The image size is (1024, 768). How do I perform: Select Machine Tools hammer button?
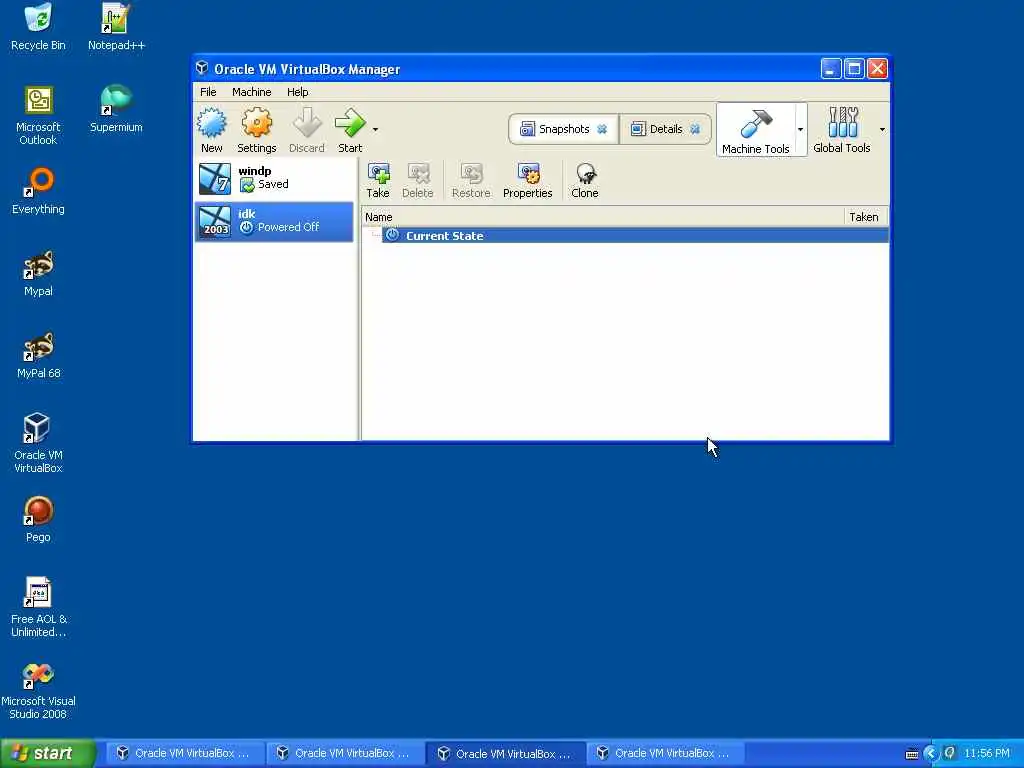coord(756,130)
